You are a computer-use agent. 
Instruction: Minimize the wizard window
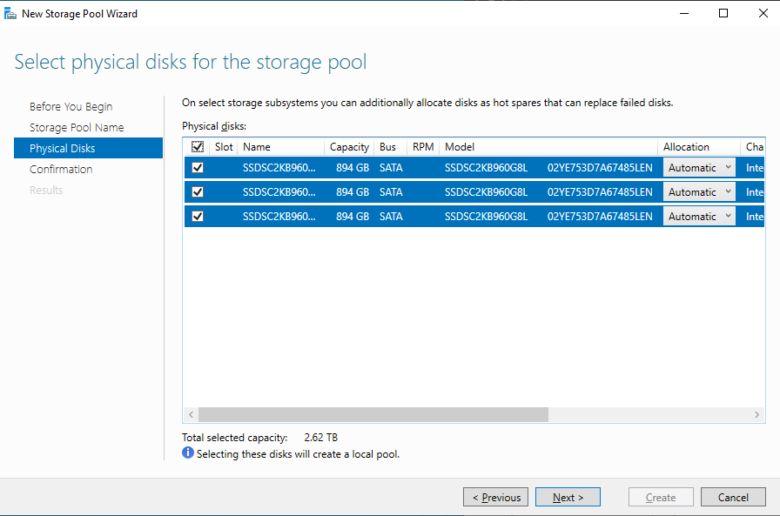(x=684, y=13)
